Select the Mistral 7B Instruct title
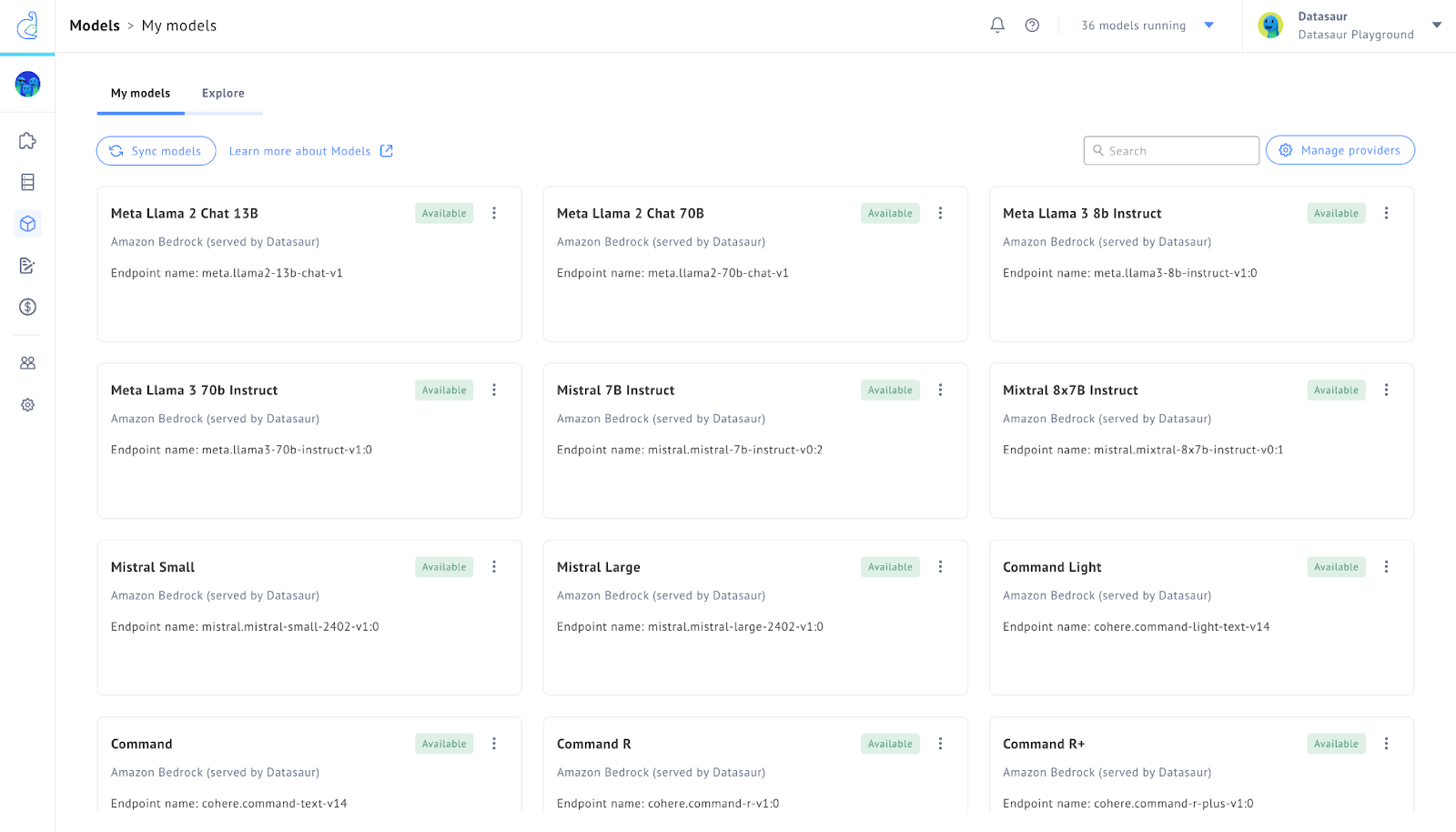Image resolution: width=1456 pixels, height=832 pixels. [616, 390]
